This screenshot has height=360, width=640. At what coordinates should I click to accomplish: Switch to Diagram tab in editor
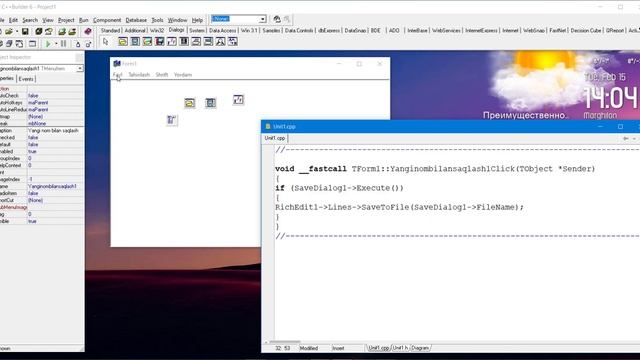tap(420, 348)
